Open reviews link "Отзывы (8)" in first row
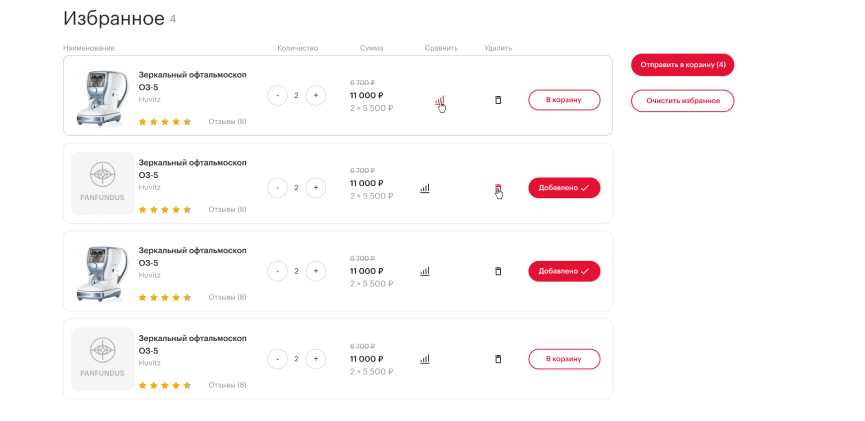This screenshot has height=421, width=865. coord(227,122)
